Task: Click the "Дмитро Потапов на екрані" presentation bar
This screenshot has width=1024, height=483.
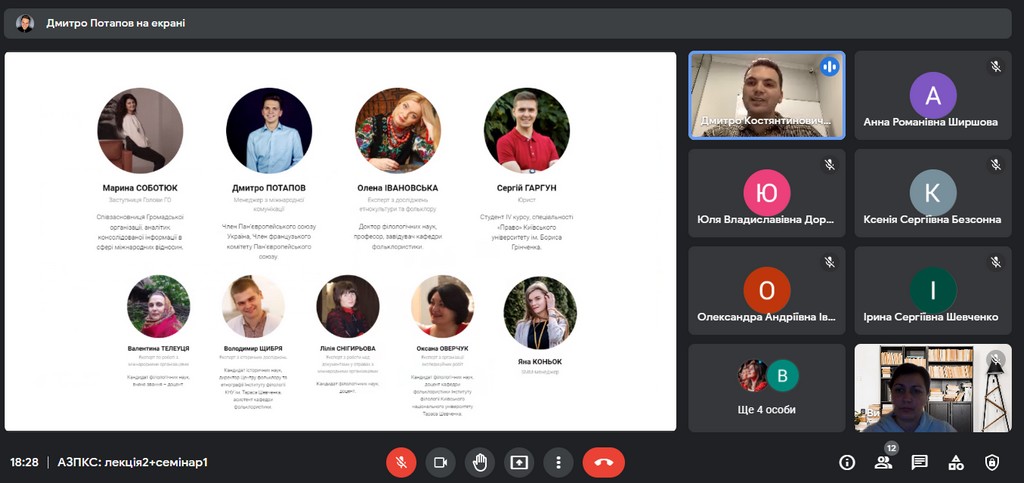Action: [x=115, y=23]
